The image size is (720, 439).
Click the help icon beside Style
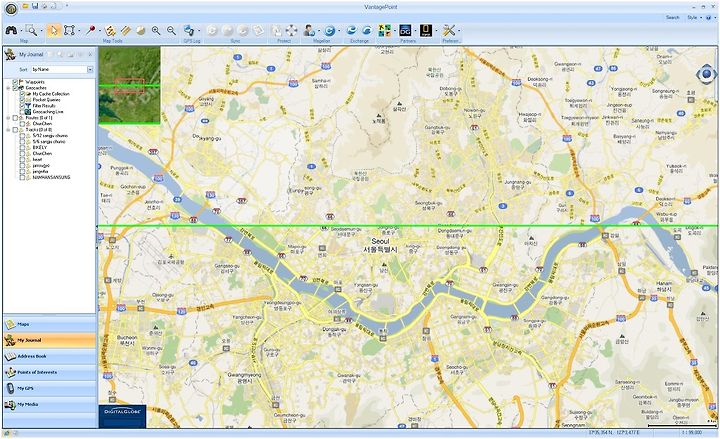point(709,17)
